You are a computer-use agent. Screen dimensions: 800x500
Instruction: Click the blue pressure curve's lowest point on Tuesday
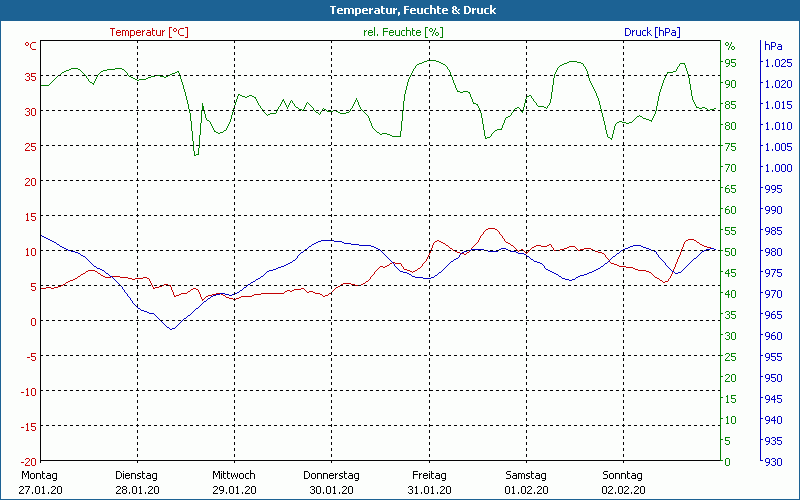click(x=171, y=329)
